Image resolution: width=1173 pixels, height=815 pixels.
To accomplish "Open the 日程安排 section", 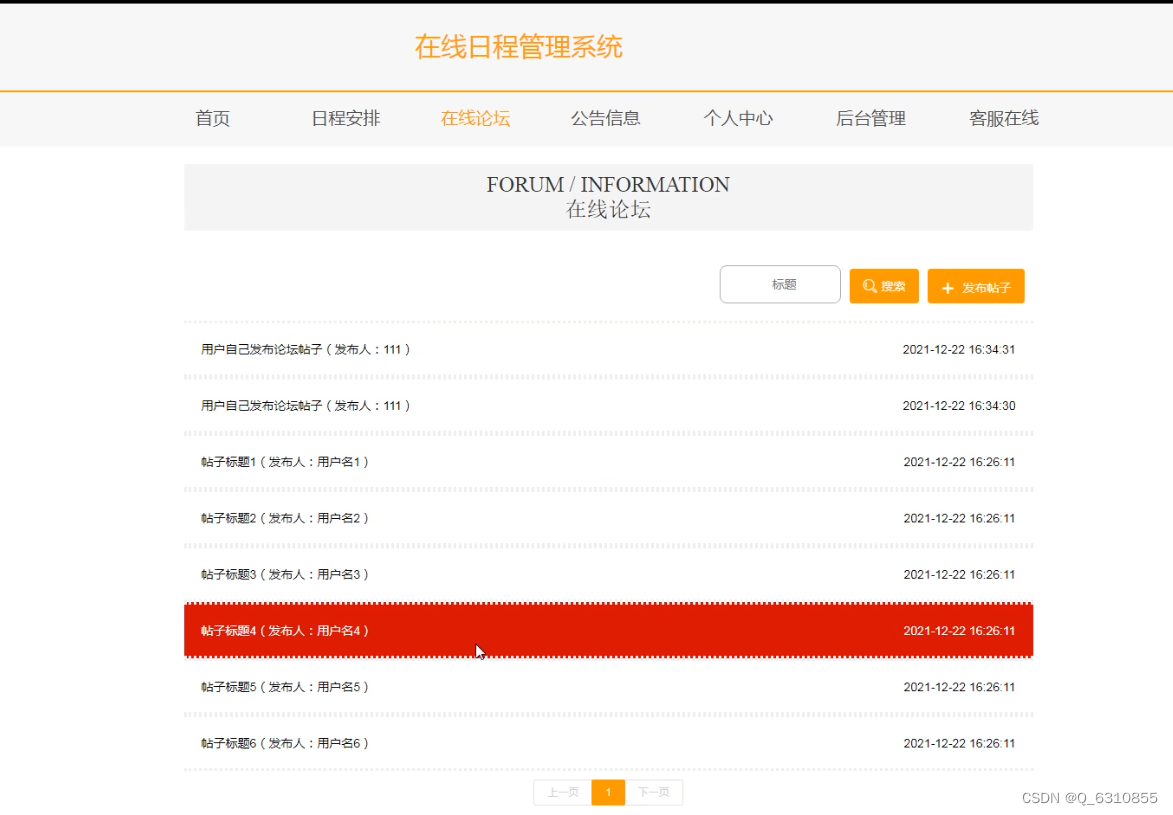I will coord(344,118).
